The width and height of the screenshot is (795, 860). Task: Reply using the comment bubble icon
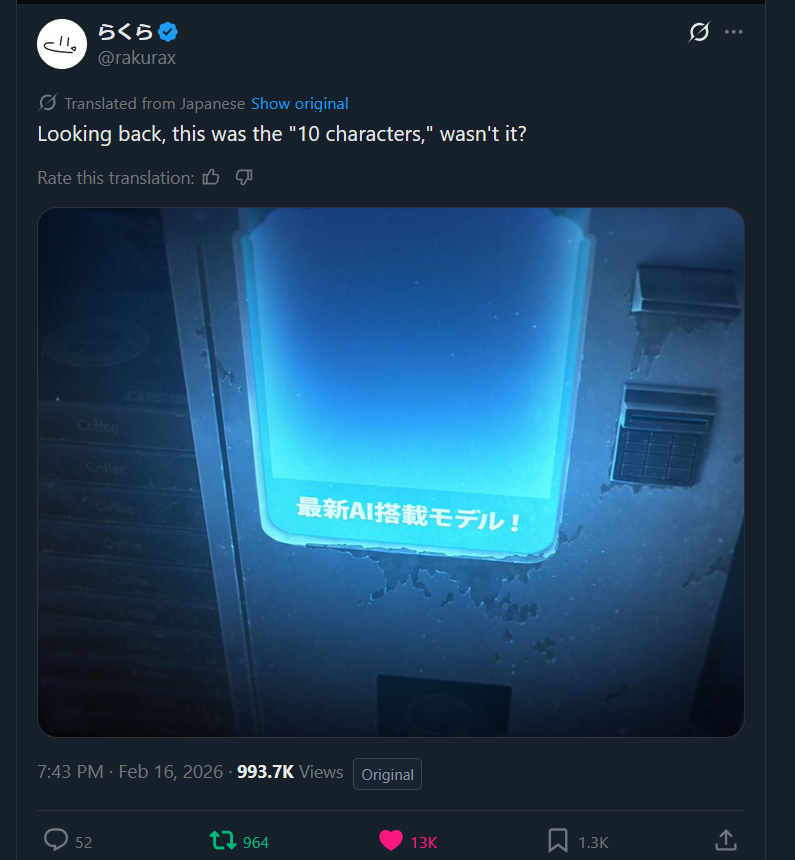56,840
